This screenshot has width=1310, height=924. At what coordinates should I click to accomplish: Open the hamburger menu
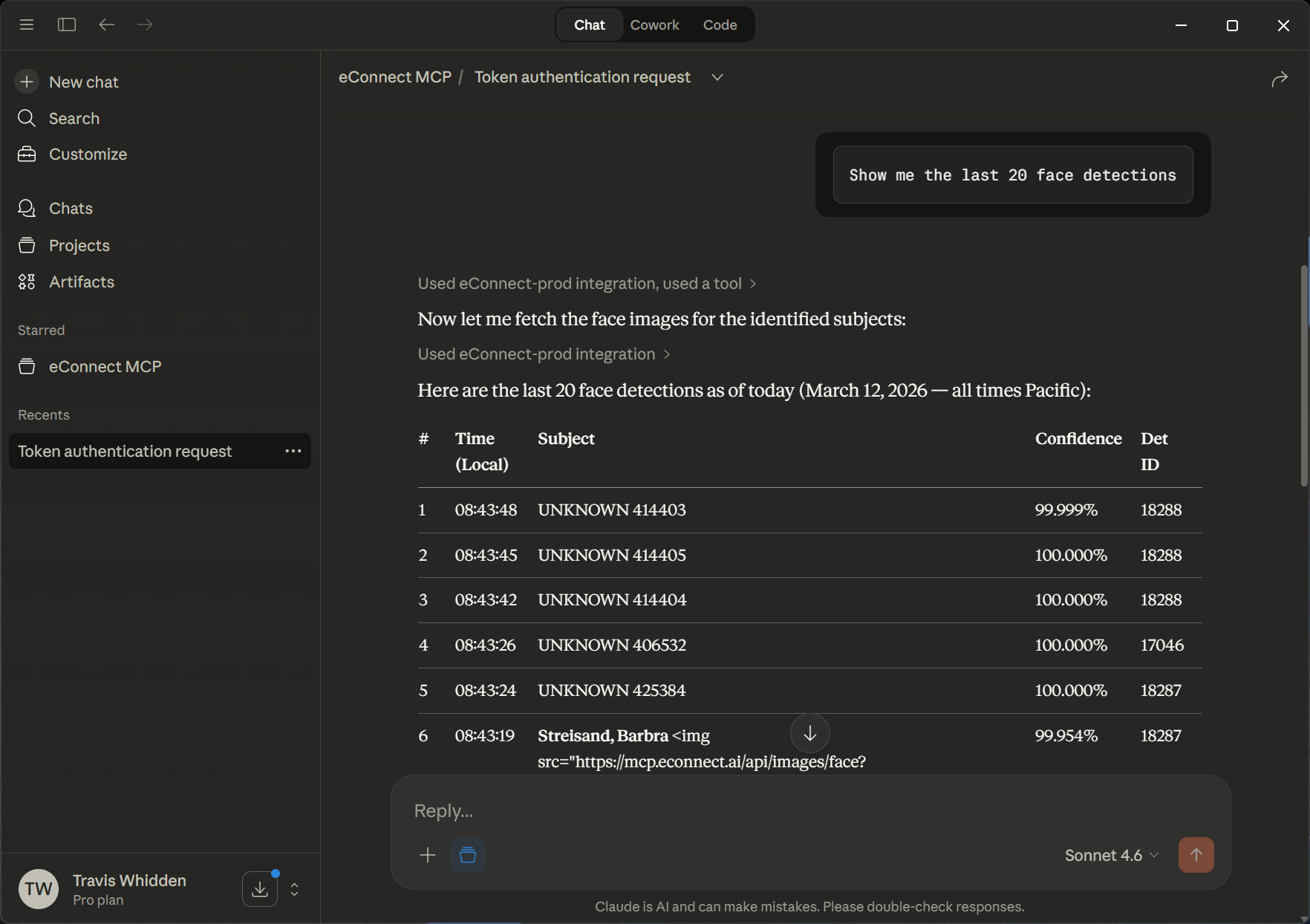[27, 25]
